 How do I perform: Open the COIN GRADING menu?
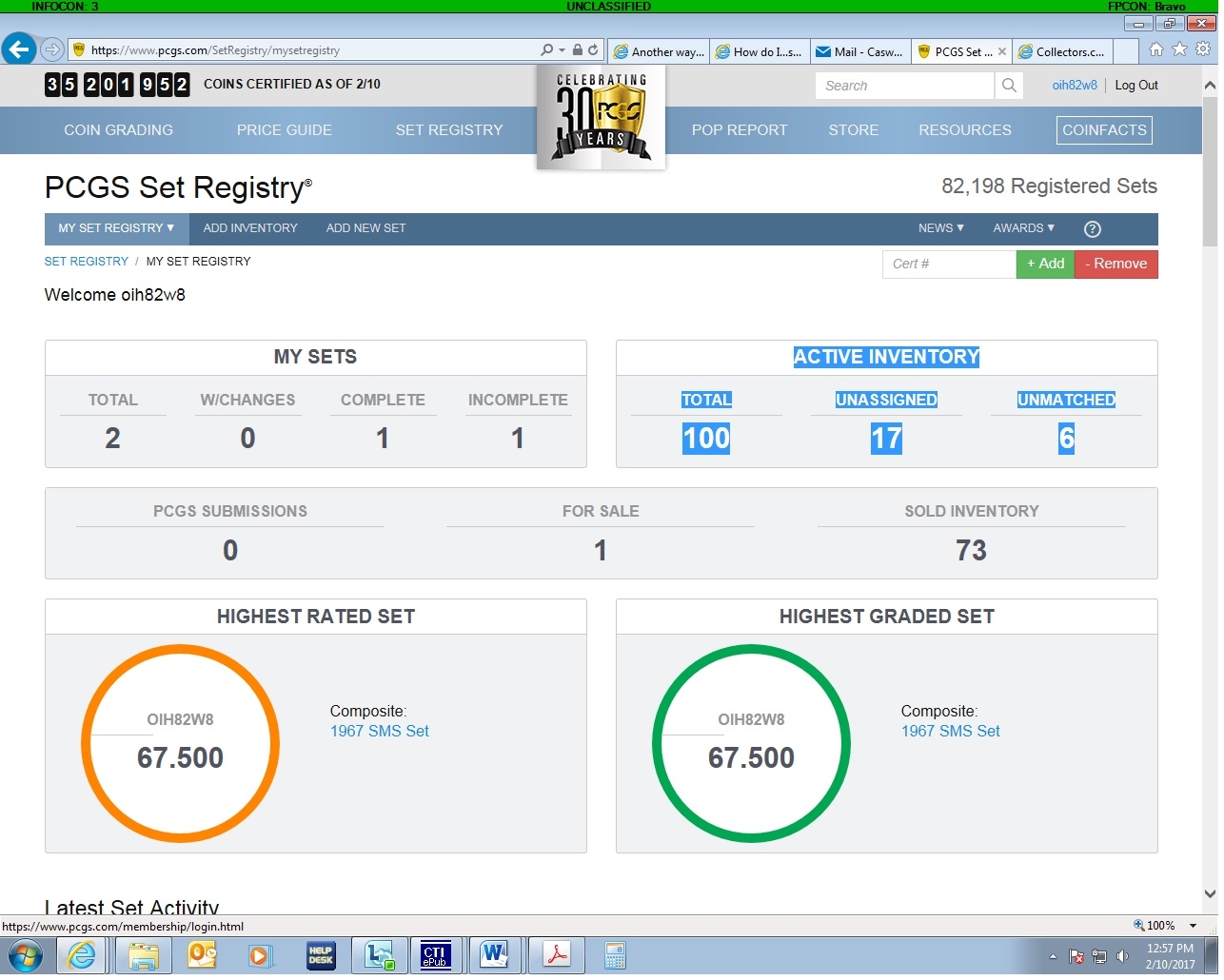[x=118, y=130]
